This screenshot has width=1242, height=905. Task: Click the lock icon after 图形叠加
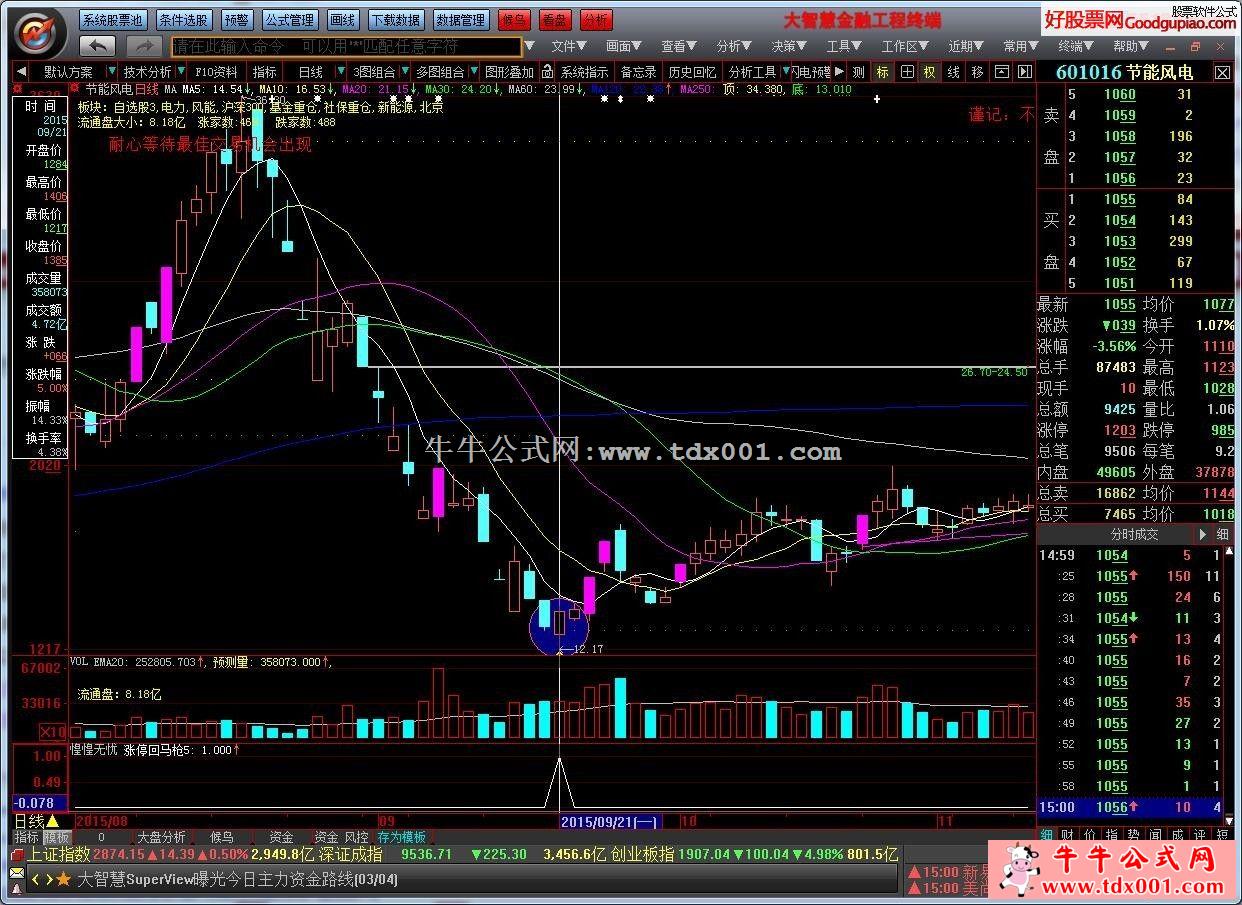coord(547,72)
